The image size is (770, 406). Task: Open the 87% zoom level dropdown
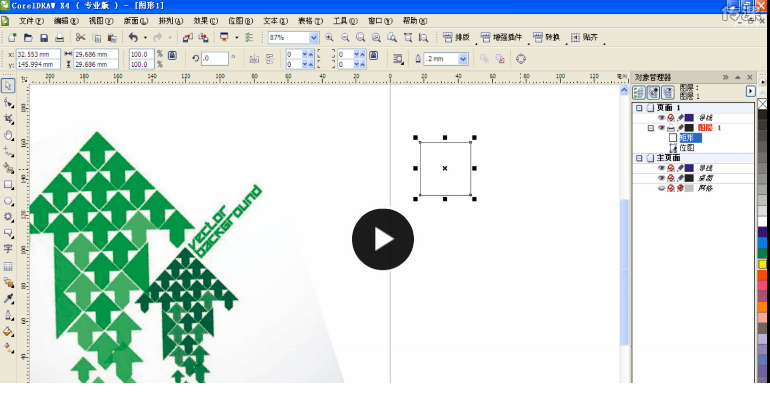click(314, 37)
